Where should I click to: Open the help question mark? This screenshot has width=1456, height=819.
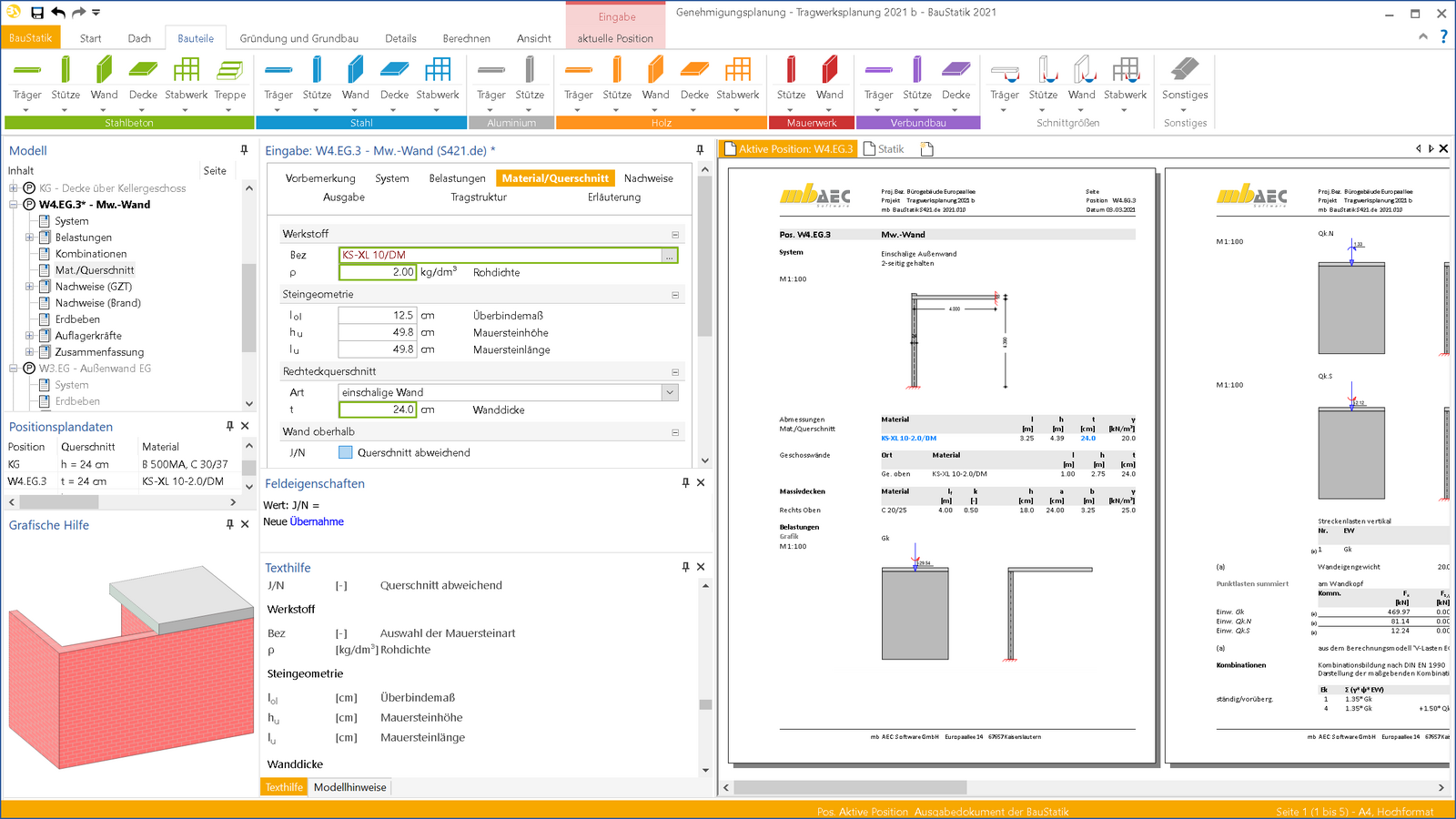1443,37
